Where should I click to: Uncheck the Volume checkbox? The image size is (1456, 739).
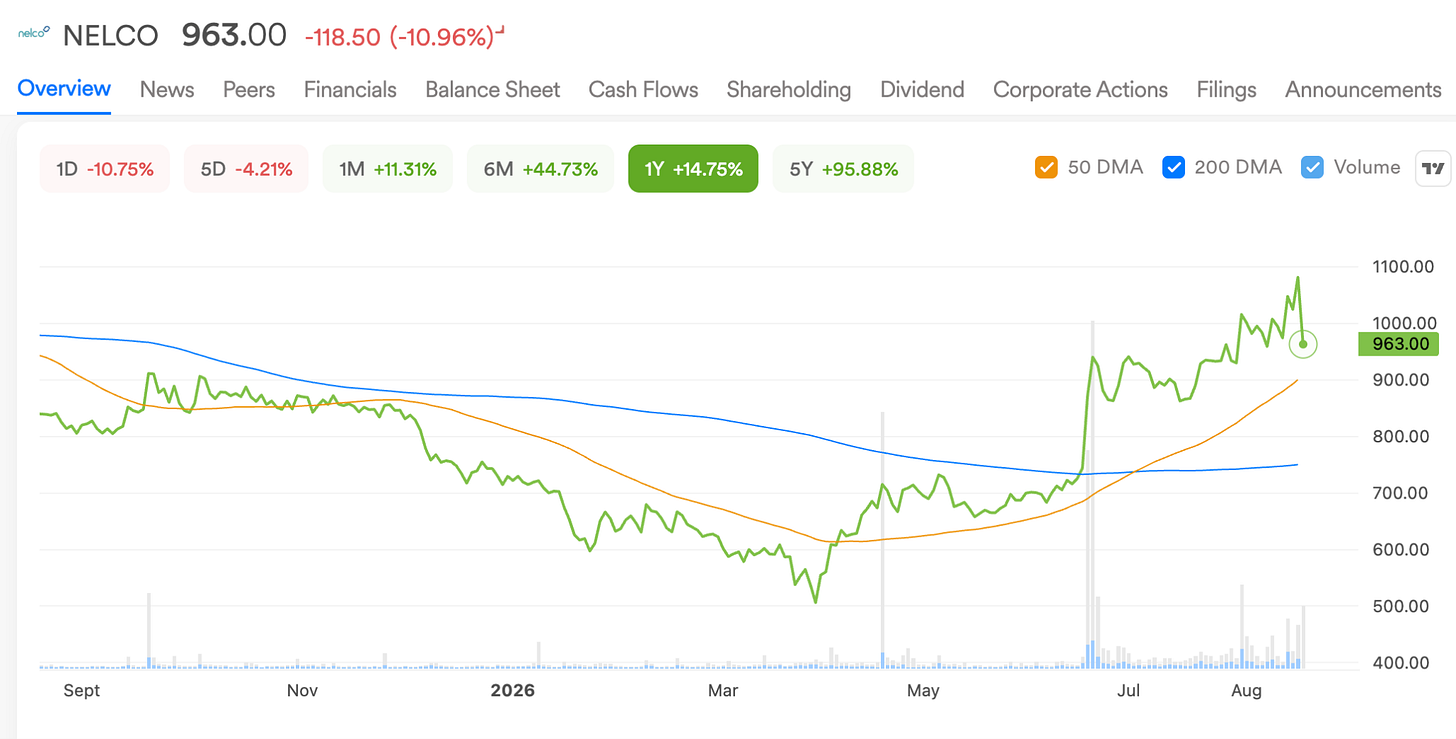[1312, 168]
